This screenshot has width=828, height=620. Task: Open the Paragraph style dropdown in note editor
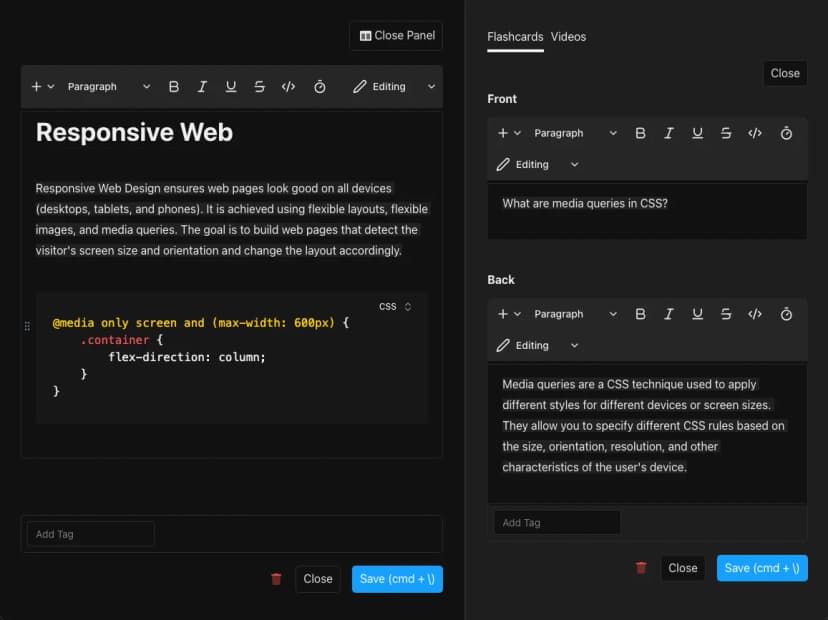[x=109, y=87]
